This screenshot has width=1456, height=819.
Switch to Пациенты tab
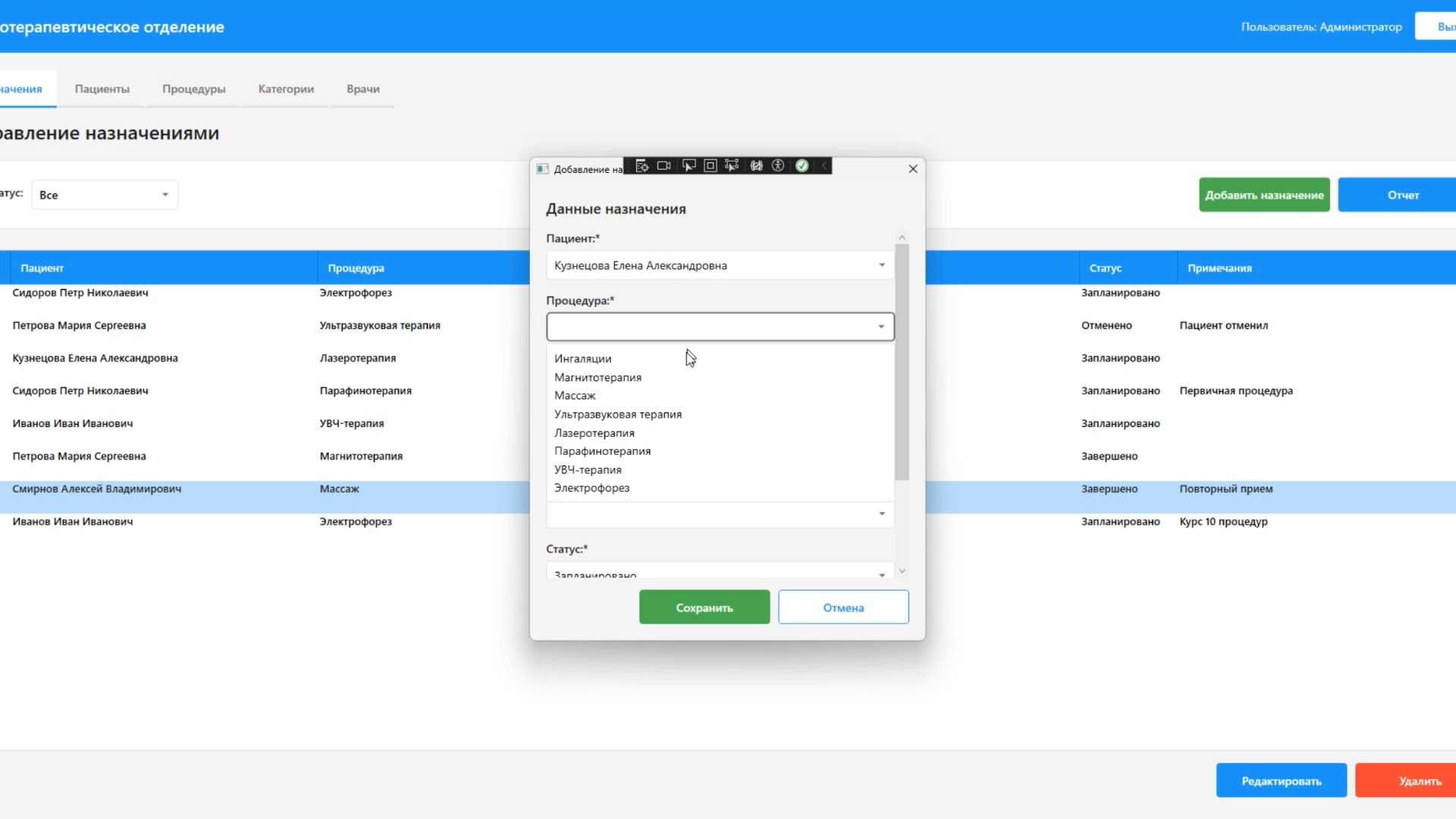tap(102, 89)
